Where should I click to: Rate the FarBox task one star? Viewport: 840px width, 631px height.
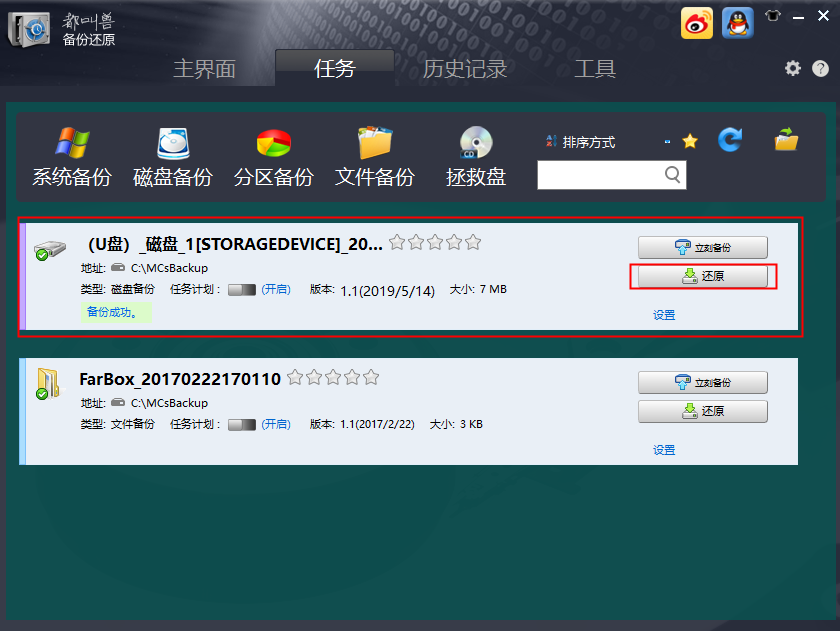(295, 378)
